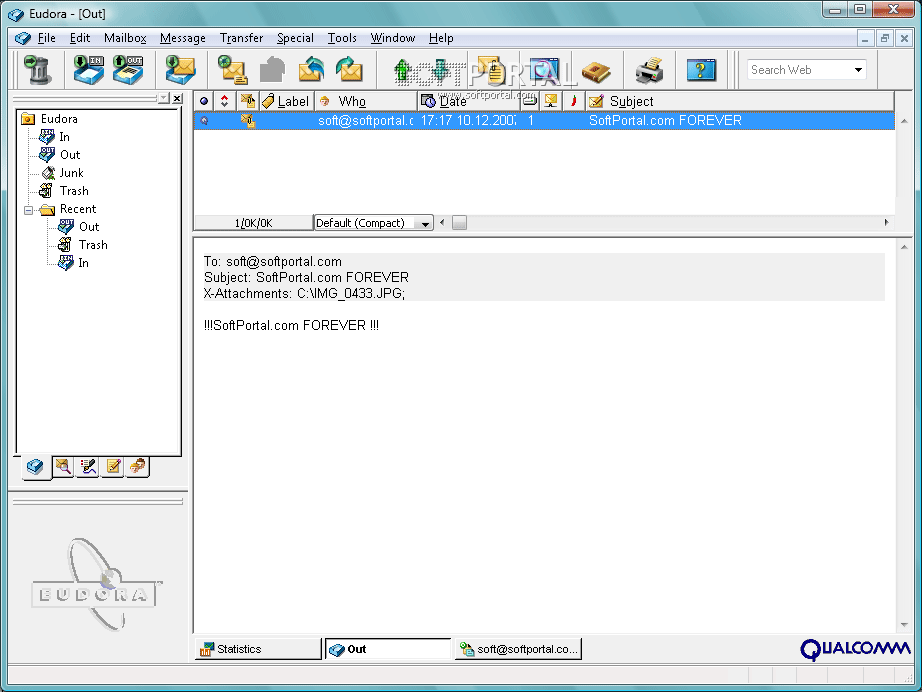Image resolution: width=922 pixels, height=692 pixels.
Task: Select the Out mailbox under Eudora
Action: pos(59,155)
